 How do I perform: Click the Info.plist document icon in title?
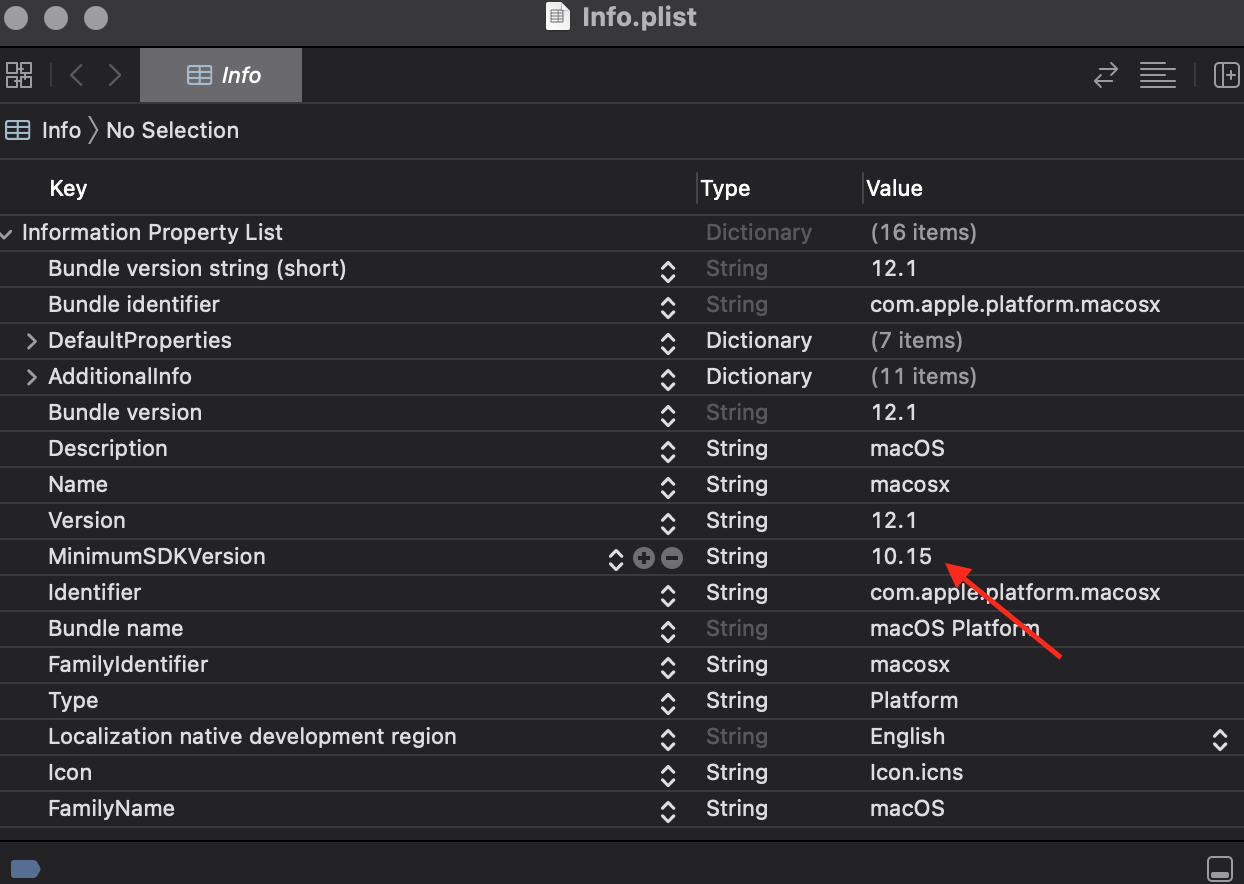[x=558, y=17]
